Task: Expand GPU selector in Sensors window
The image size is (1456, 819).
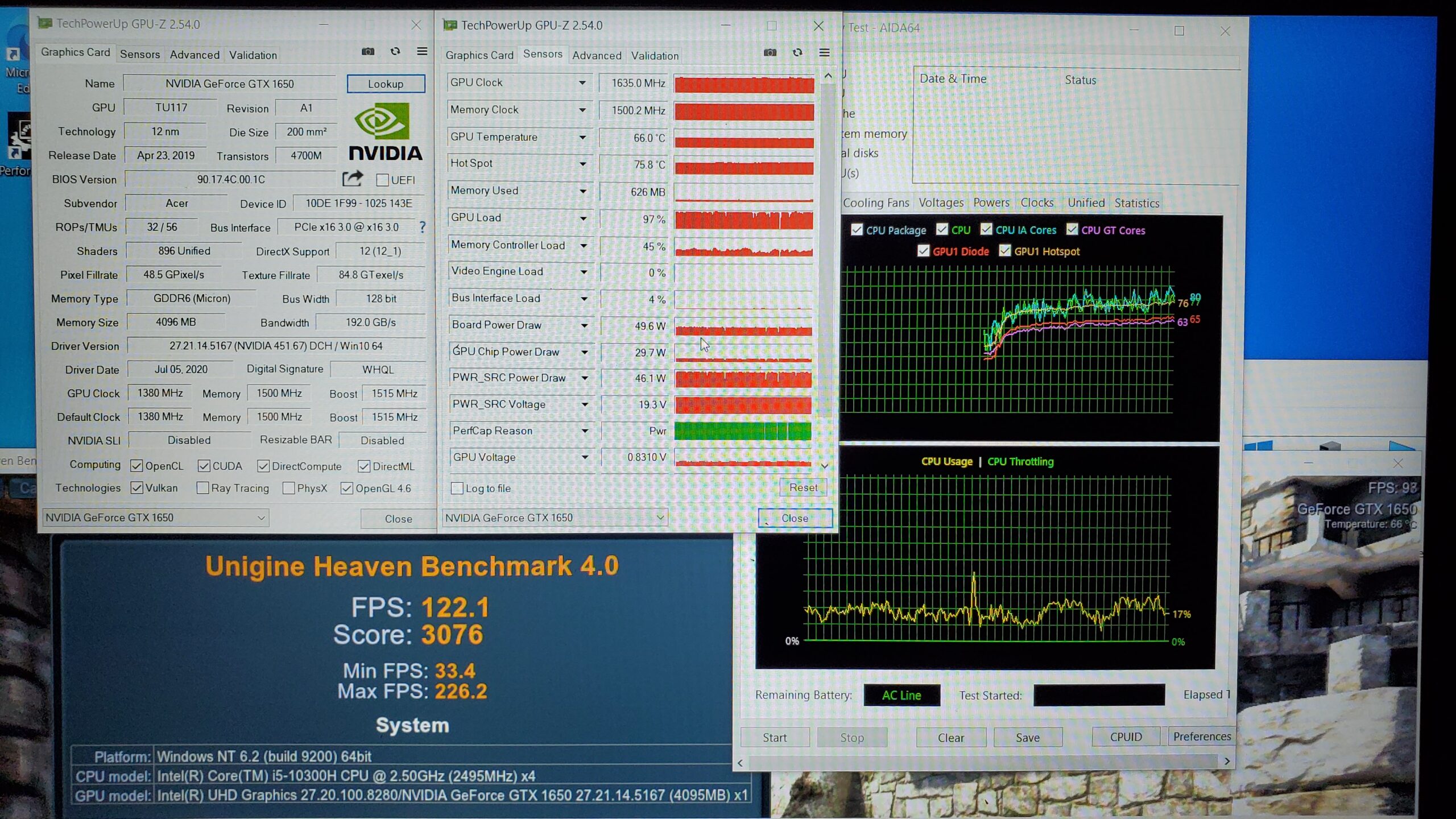Action: click(x=660, y=518)
